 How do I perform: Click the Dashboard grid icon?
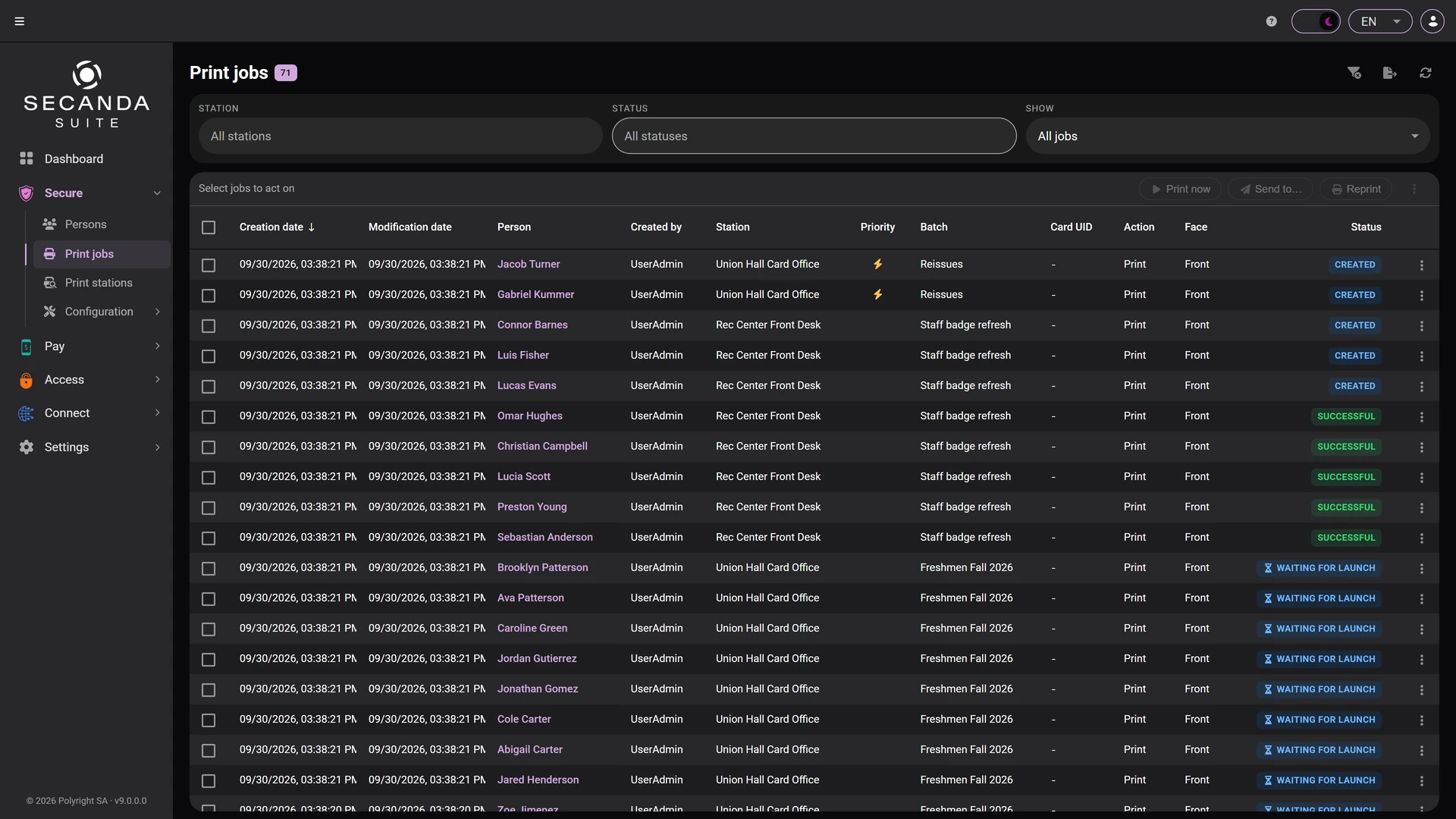[27, 158]
